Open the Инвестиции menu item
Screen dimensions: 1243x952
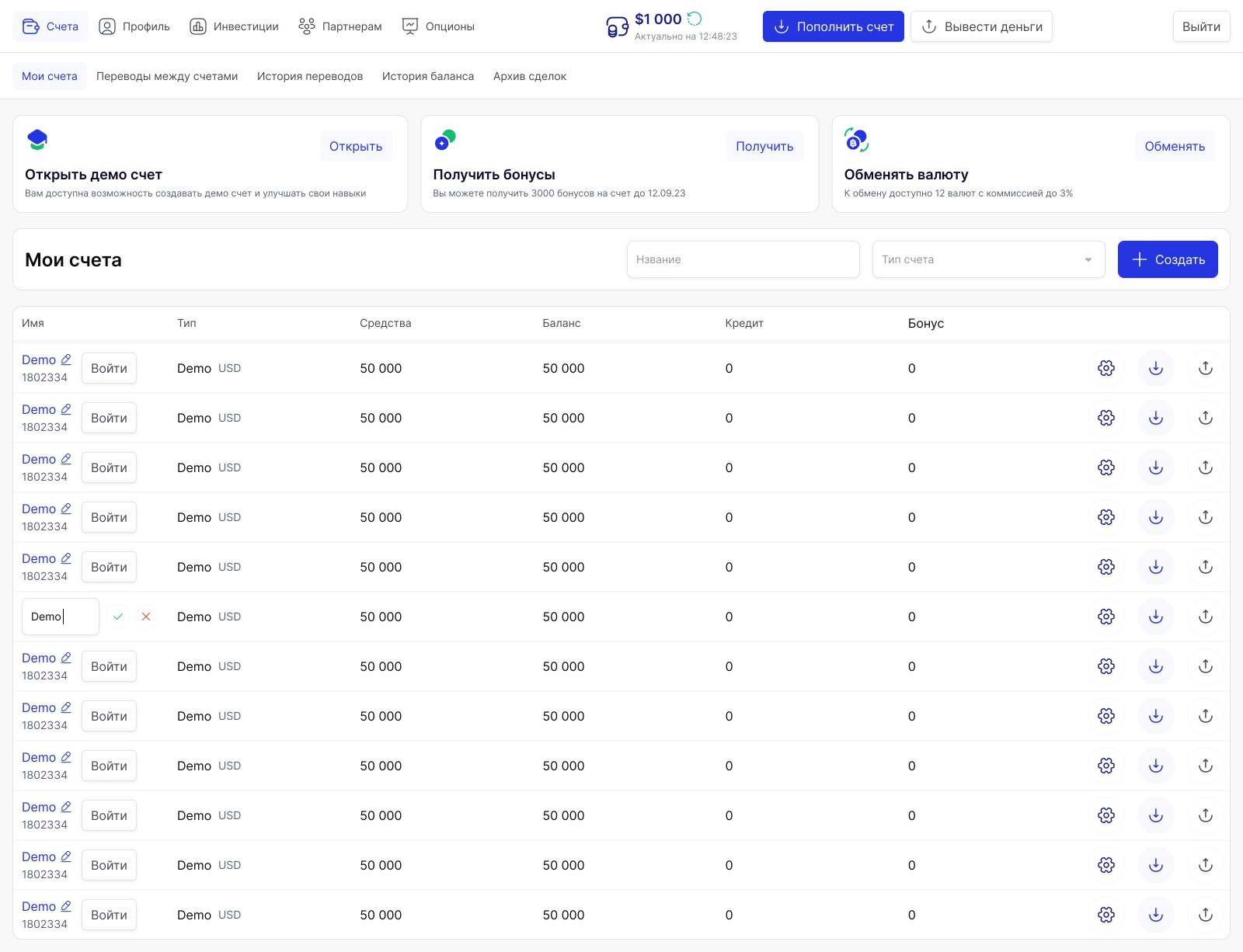coord(234,26)
